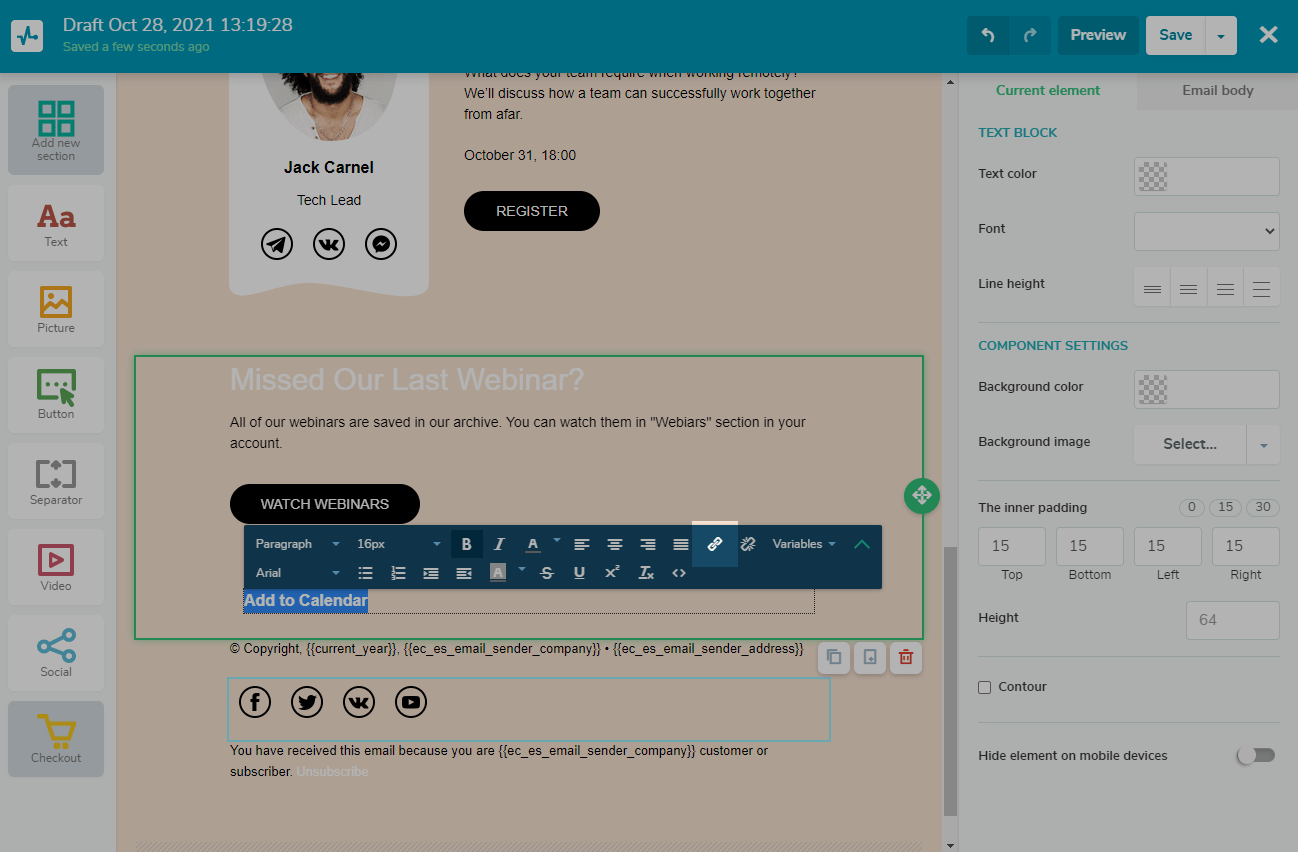1298x852 pixels.
Task: Click the Unsubscribe link
Action: pyautogui.click(x=332, y=771)
